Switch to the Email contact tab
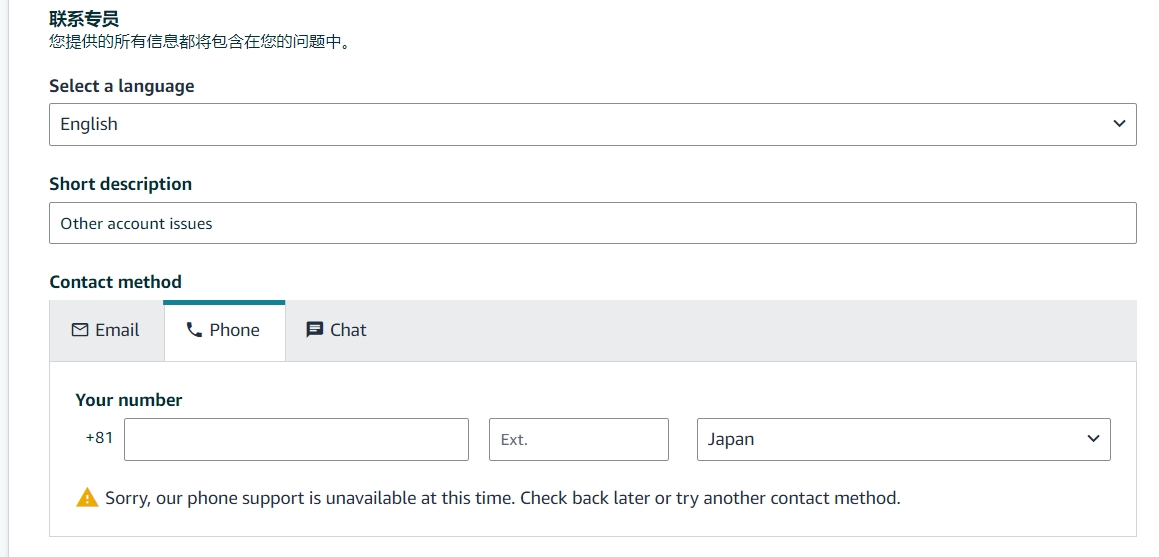The image size is (1159, 557). point(106,330)
